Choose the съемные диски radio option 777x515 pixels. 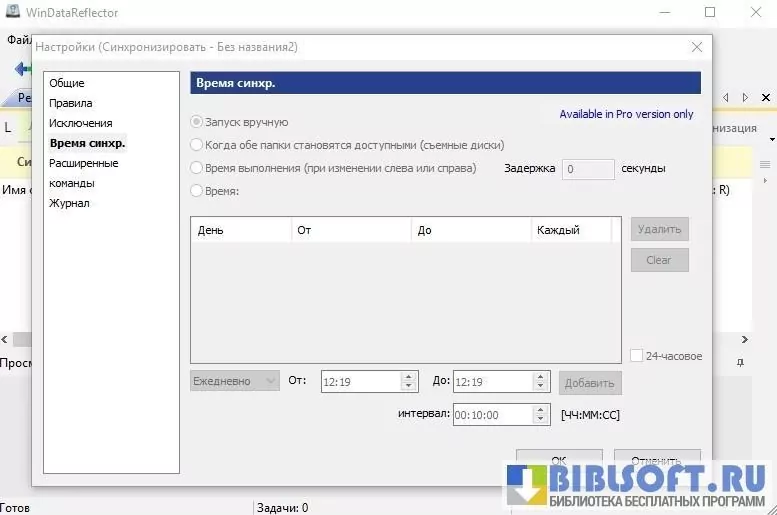[197, 145]
